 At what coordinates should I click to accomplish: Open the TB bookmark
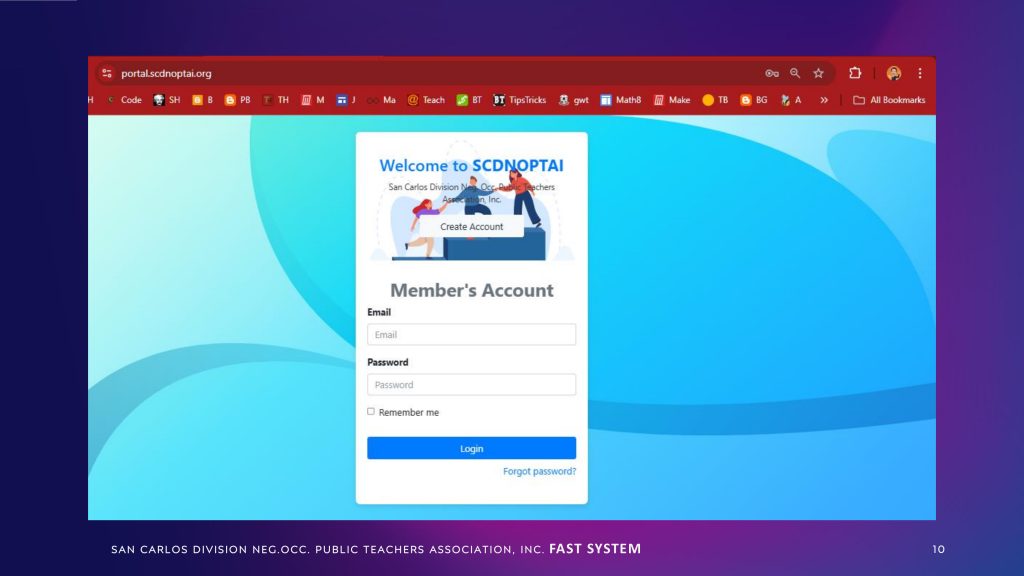coord(715,100)
